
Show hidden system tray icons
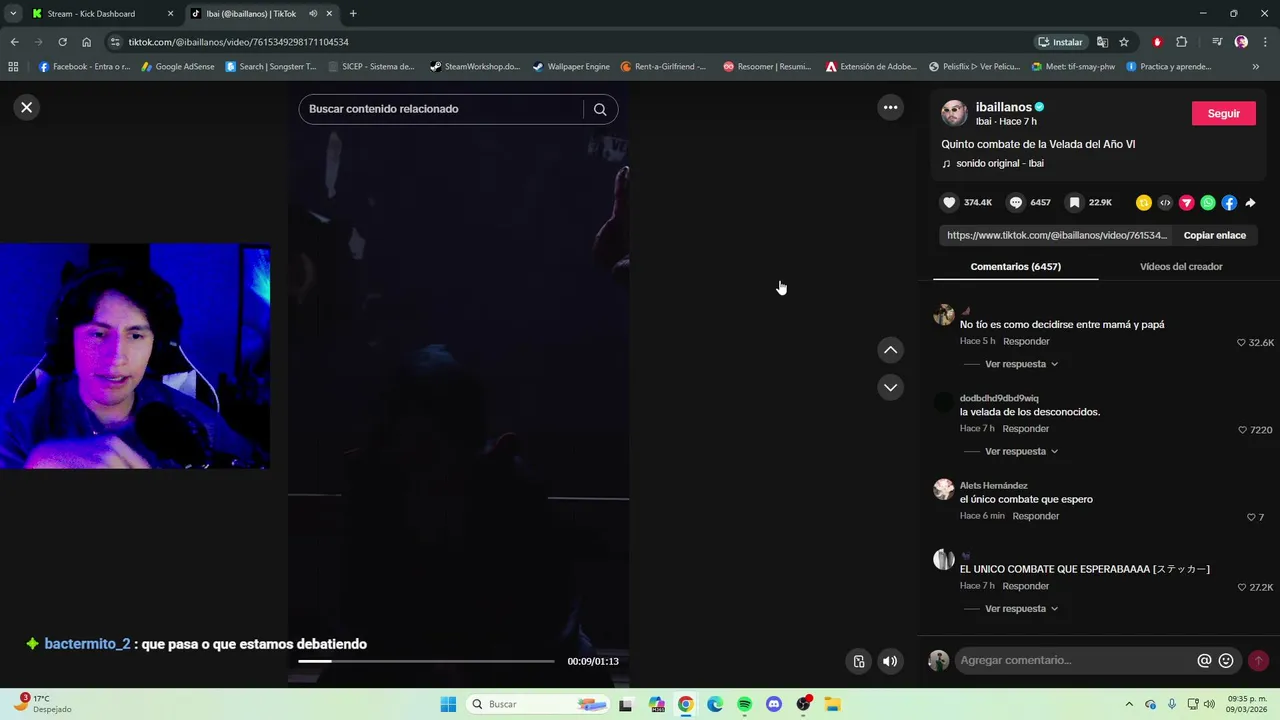tap(1129, 704)
